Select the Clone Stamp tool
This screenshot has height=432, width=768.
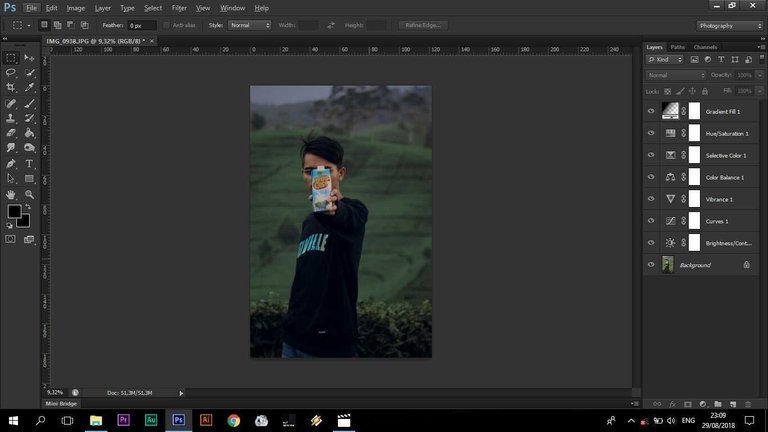pos(10,118)
